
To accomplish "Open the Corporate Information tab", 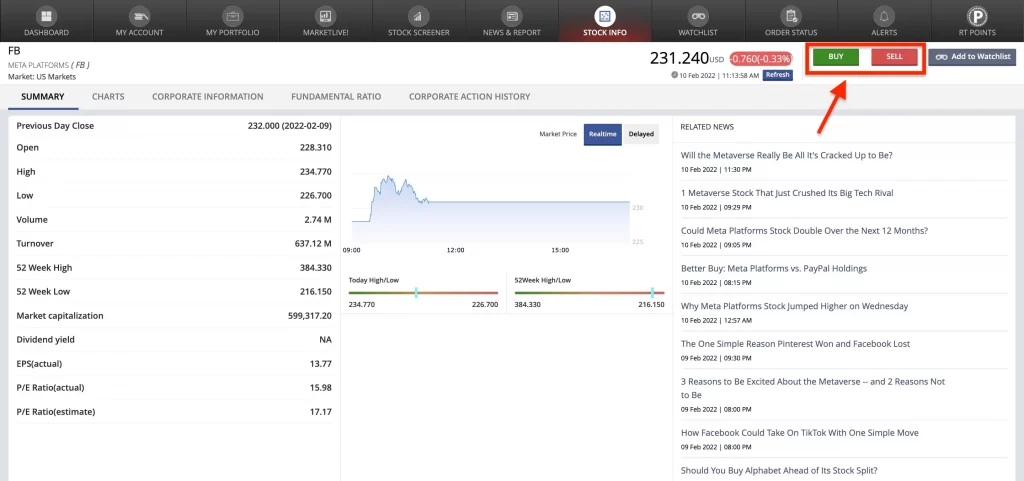I will point(208,97).
